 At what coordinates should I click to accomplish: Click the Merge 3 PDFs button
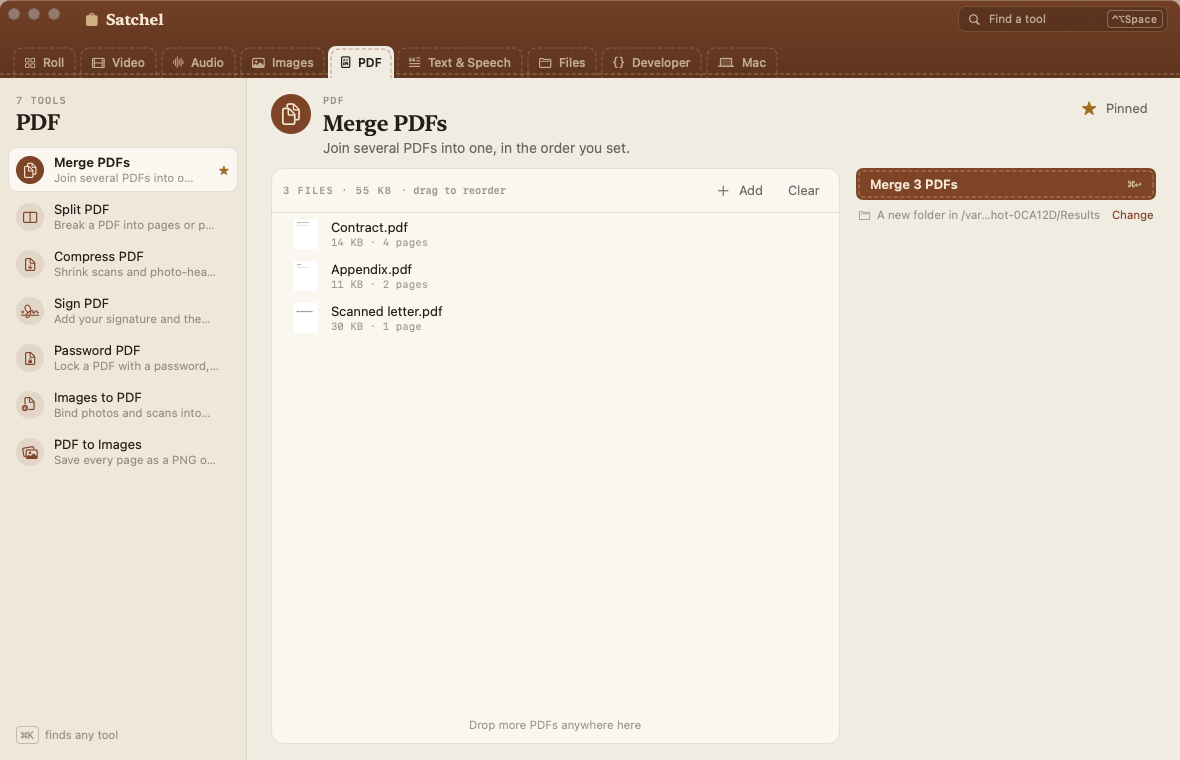(x=1005, y=184)
